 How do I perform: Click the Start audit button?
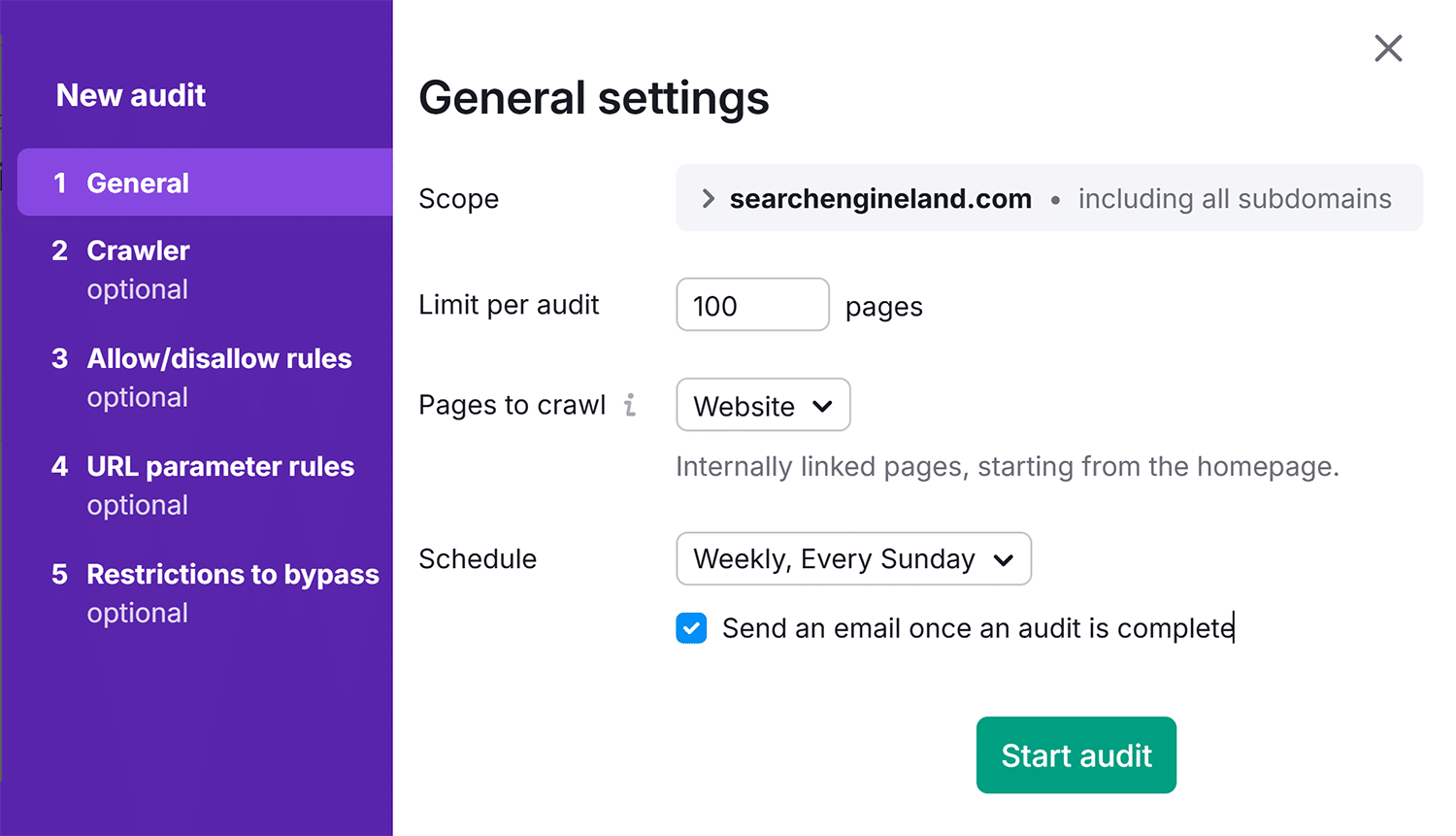coord(1075,754)
